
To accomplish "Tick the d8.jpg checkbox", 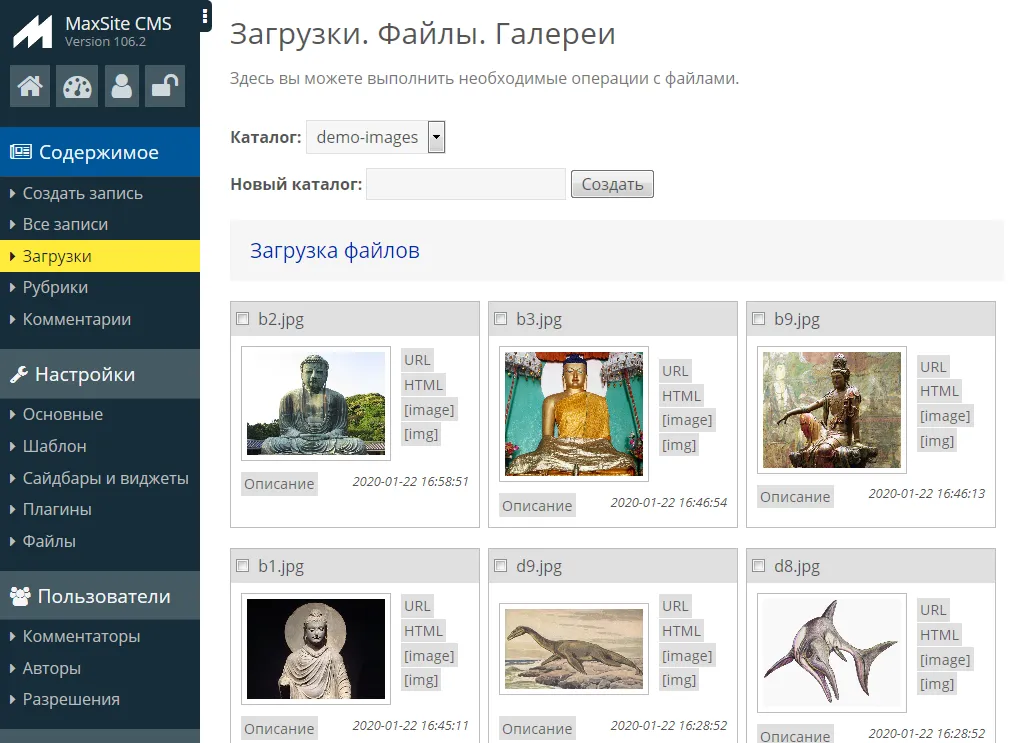I will tap(759, 566).
